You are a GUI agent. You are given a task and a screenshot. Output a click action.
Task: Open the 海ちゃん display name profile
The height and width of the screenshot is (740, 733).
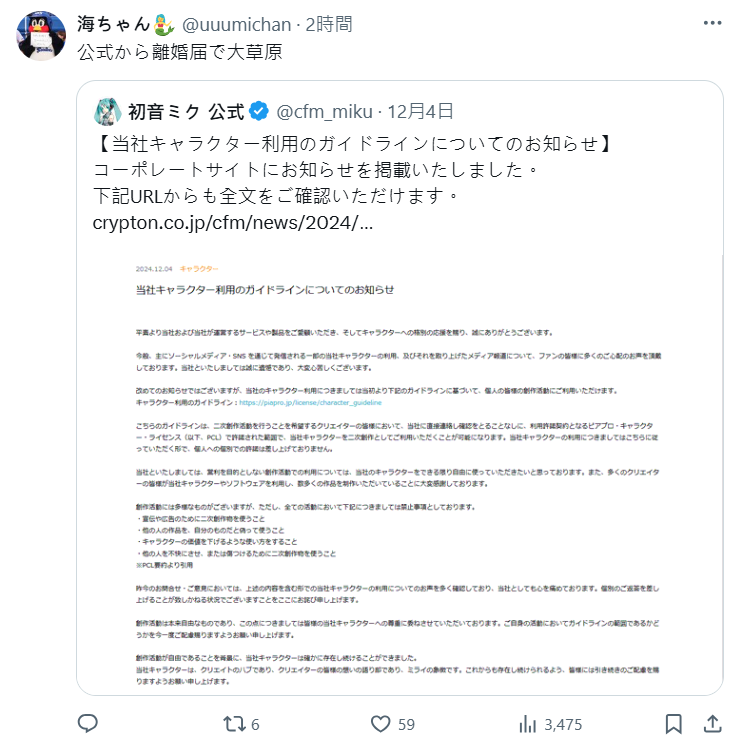126,24
